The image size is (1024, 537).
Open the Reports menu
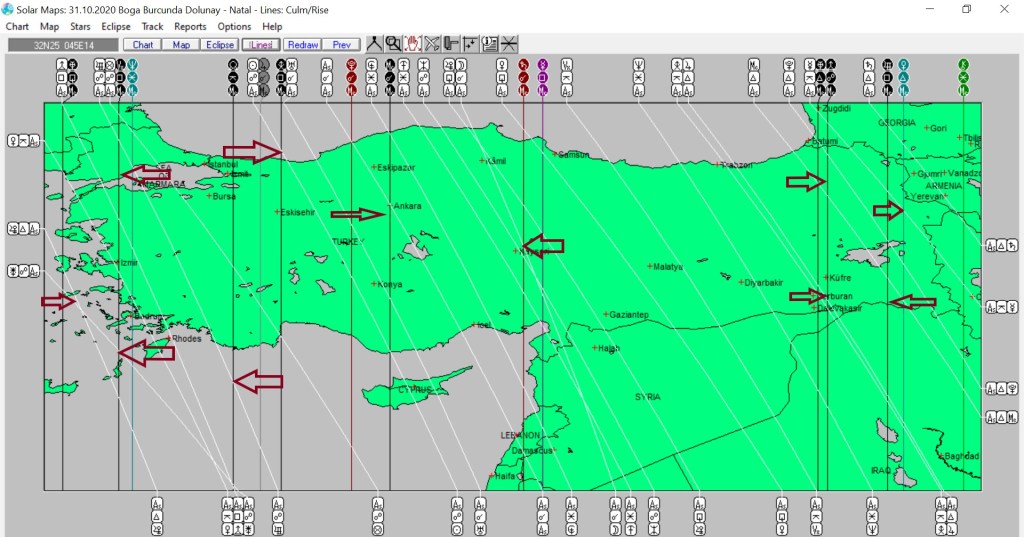point(190,26)
